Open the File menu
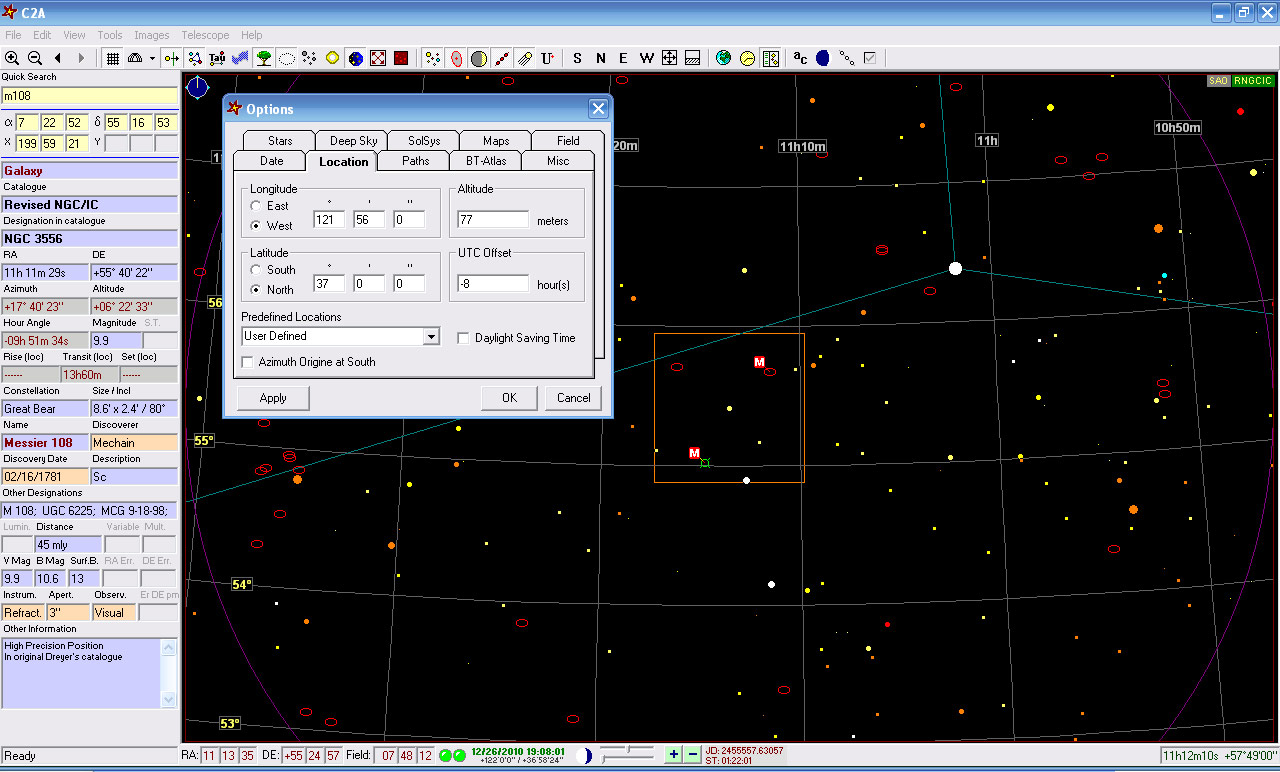 13,35
